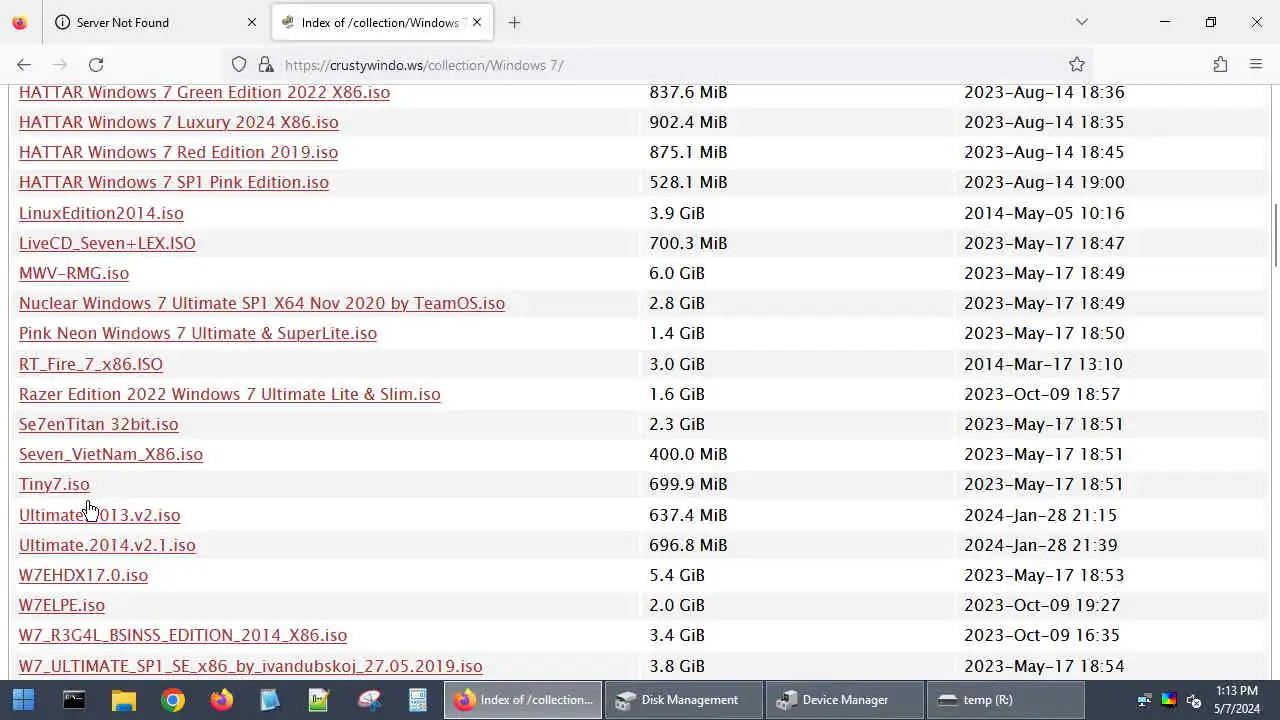This screenshot has height=720, width=1280.
Task: Open the pinned Firefox taskbar icon
Action: pos(221,700)
